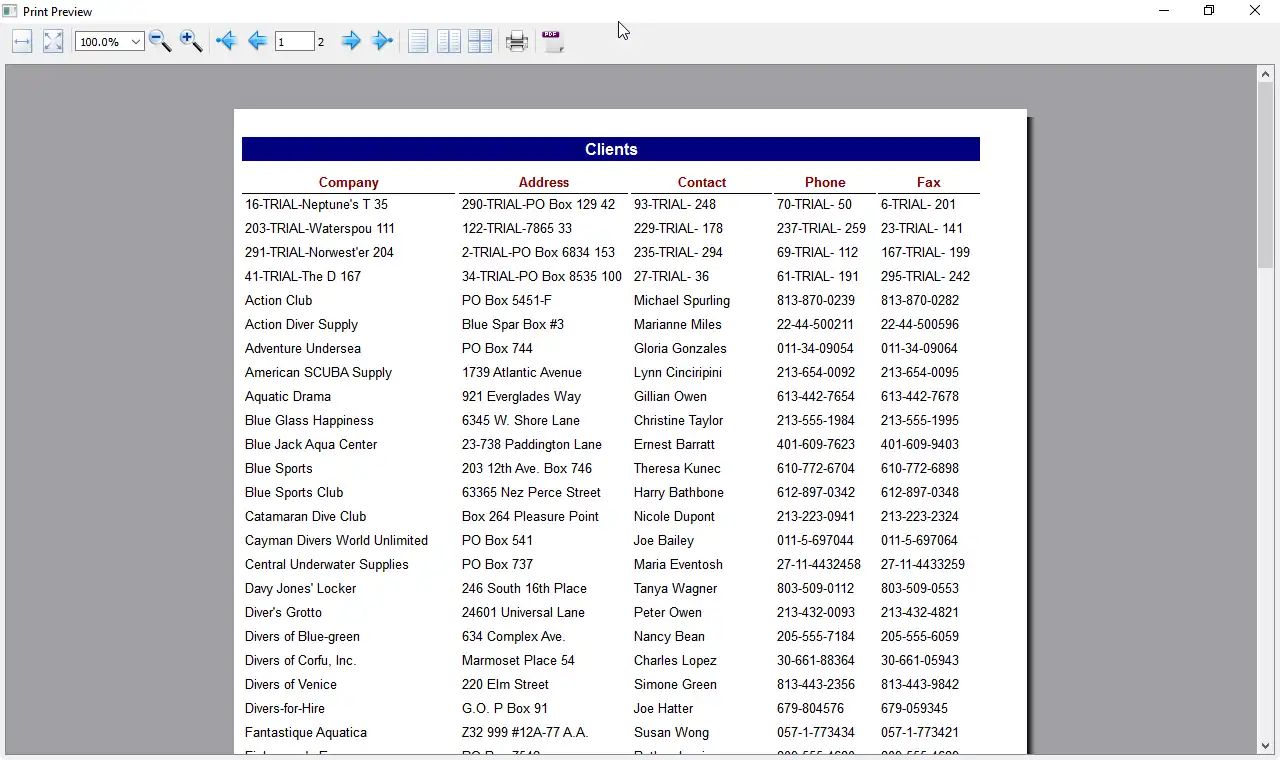Click the Print Preview window icon
The height and width of the screenshot is (760, 1280).
click(10, 11)
